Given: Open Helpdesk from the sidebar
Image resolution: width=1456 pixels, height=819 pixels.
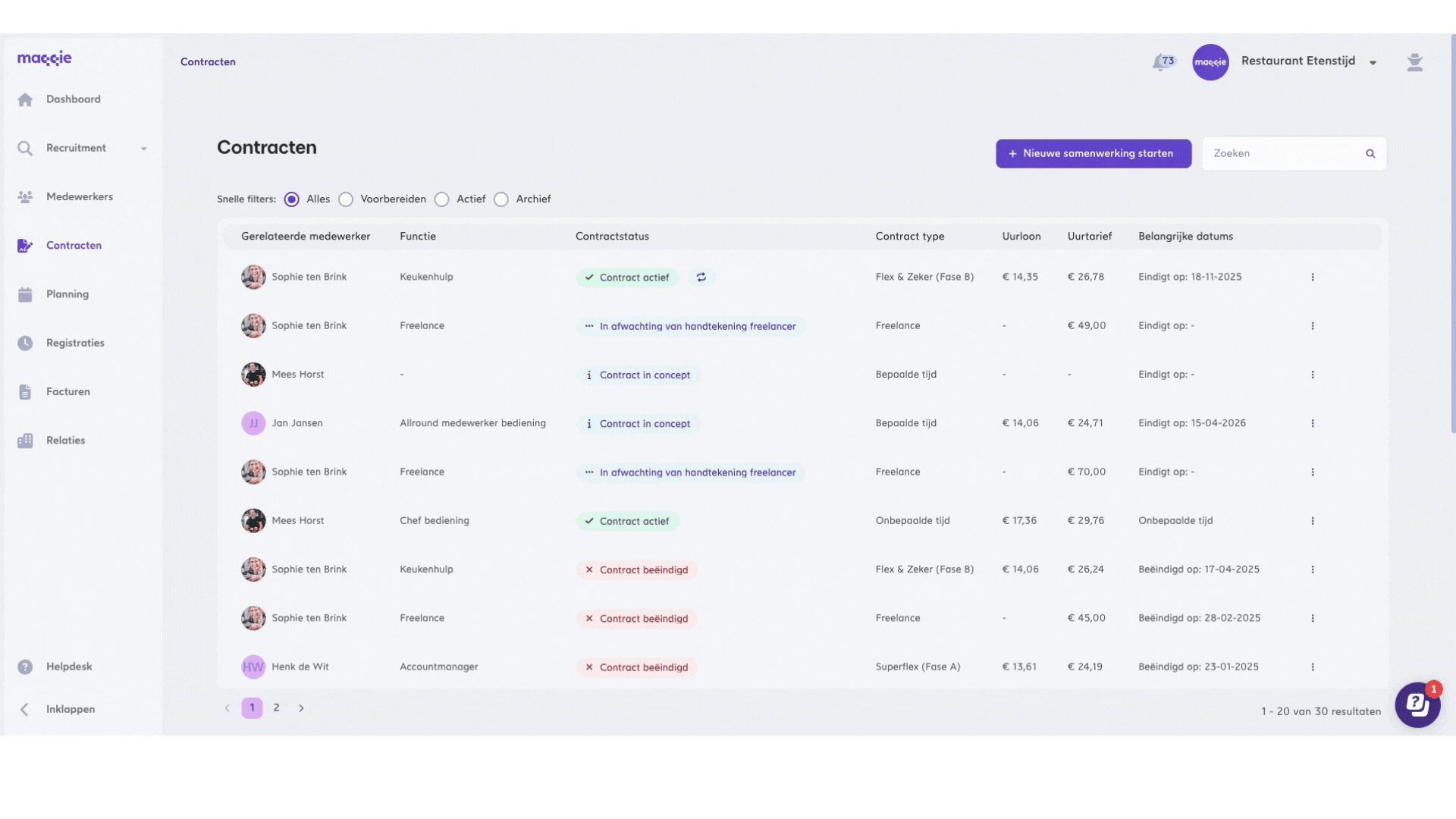Looking at the screenshot, I should coord(68,667).
